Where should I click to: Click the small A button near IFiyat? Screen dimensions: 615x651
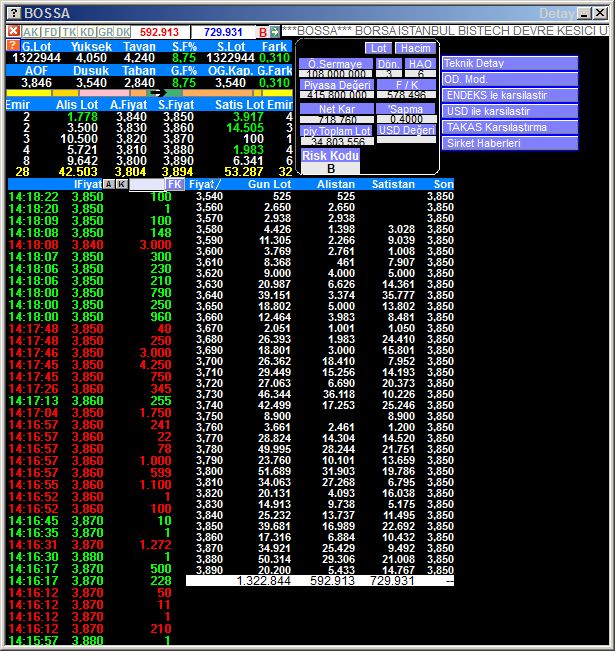(108, 184)
